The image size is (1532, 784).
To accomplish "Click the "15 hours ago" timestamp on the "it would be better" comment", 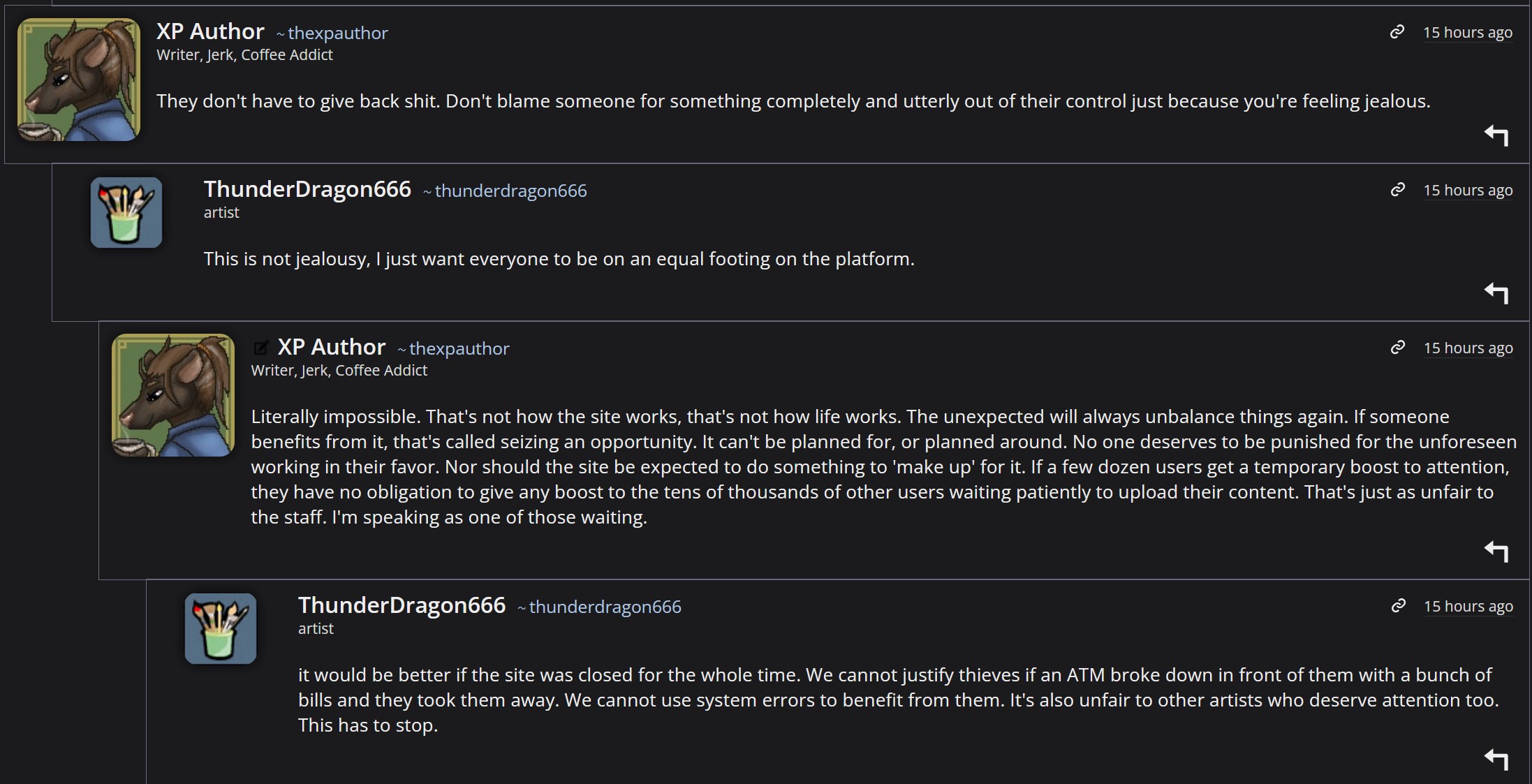I will 1468,607.
